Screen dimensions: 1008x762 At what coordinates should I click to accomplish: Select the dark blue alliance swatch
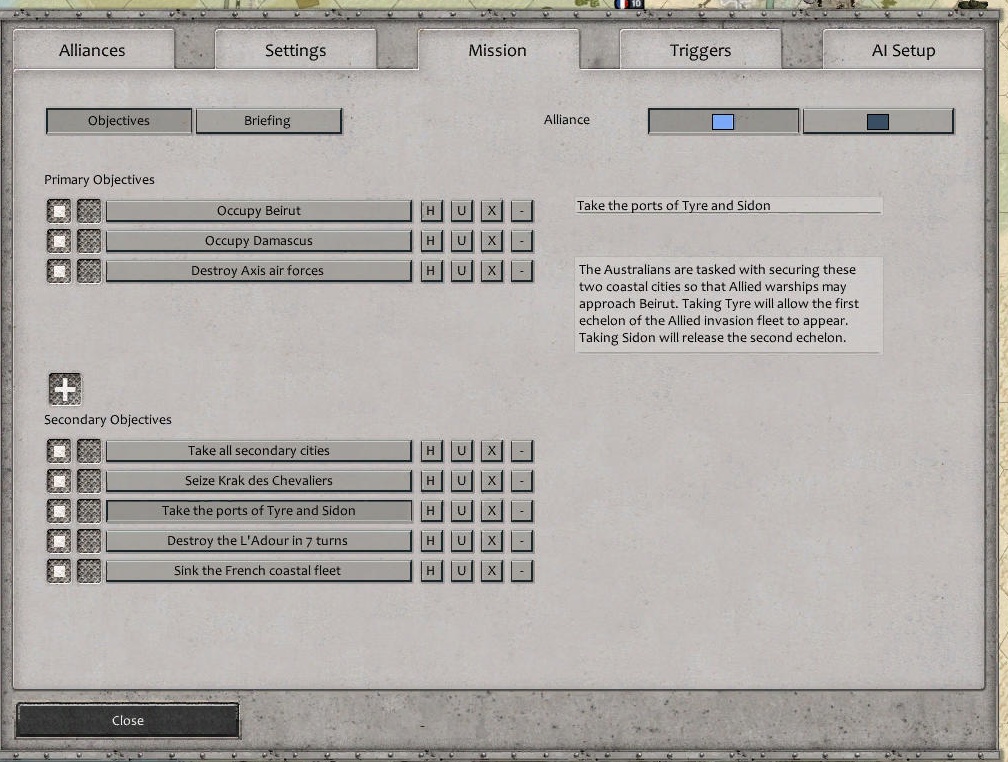coord(878,120)
